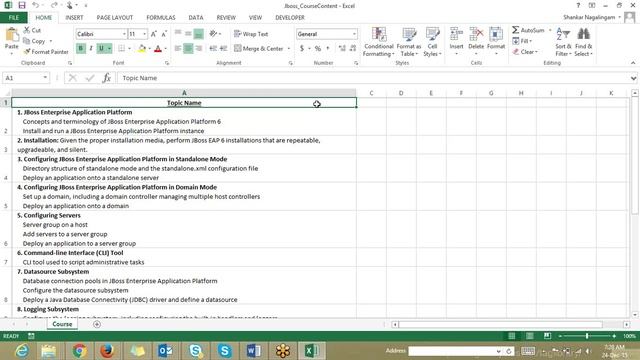Decrease font size with the smaller A icon
The width and height of the screenshot is (640, 360).
(164, 34)
